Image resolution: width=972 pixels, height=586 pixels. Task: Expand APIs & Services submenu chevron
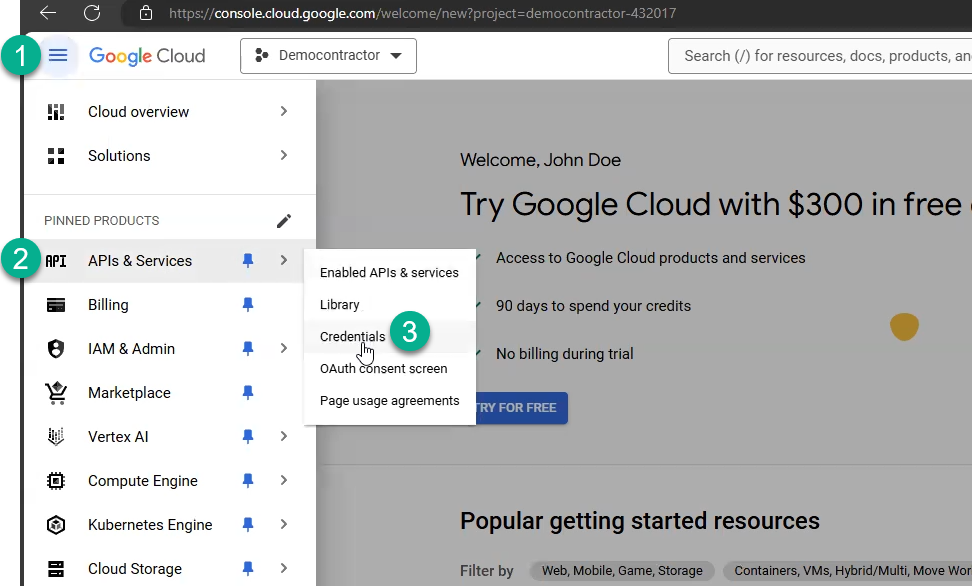tap(283, 260)
